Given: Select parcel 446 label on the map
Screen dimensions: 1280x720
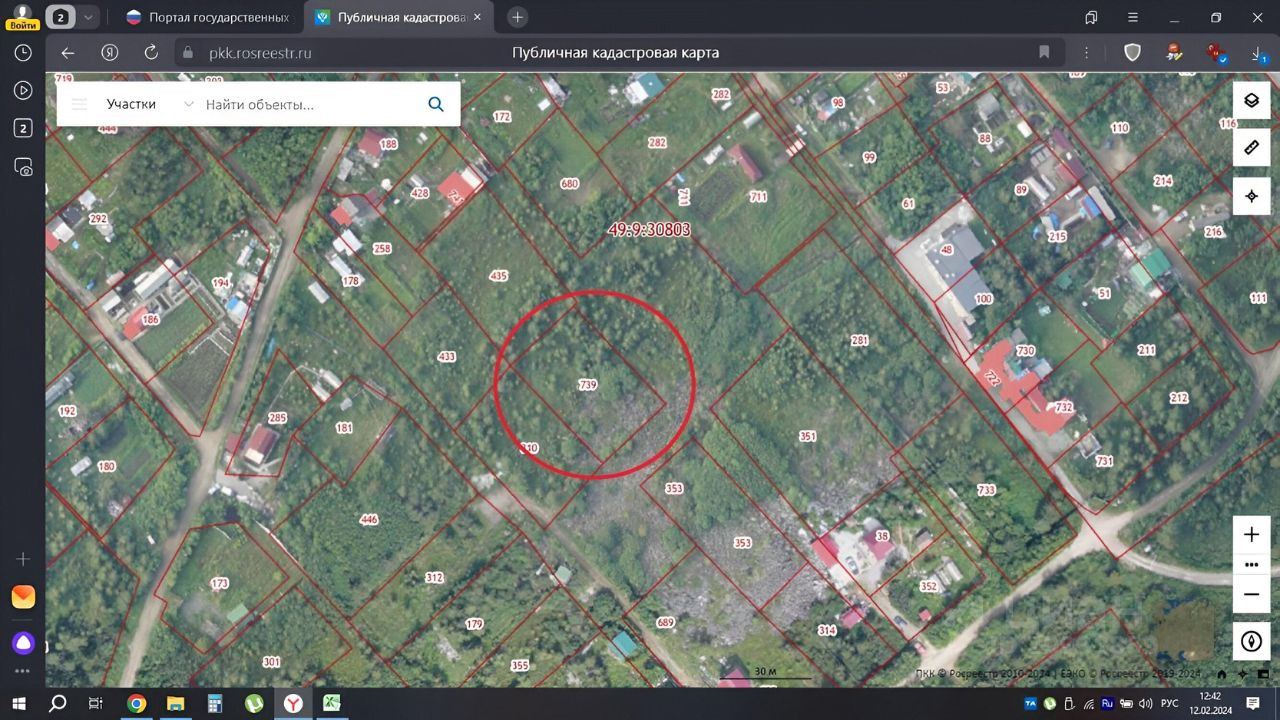Looking at the screenshot, I should point(369,519).
